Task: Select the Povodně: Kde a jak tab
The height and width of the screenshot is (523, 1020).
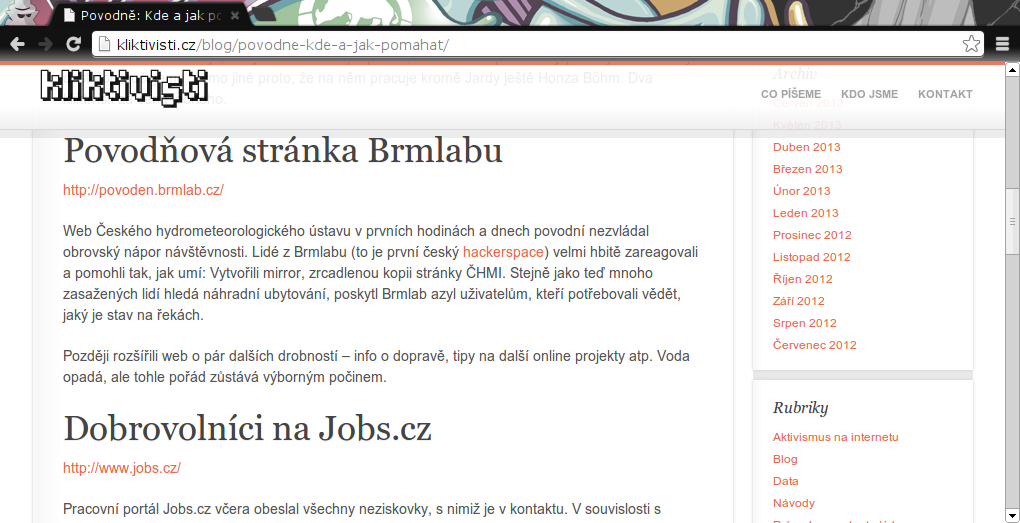Action: 151,16
